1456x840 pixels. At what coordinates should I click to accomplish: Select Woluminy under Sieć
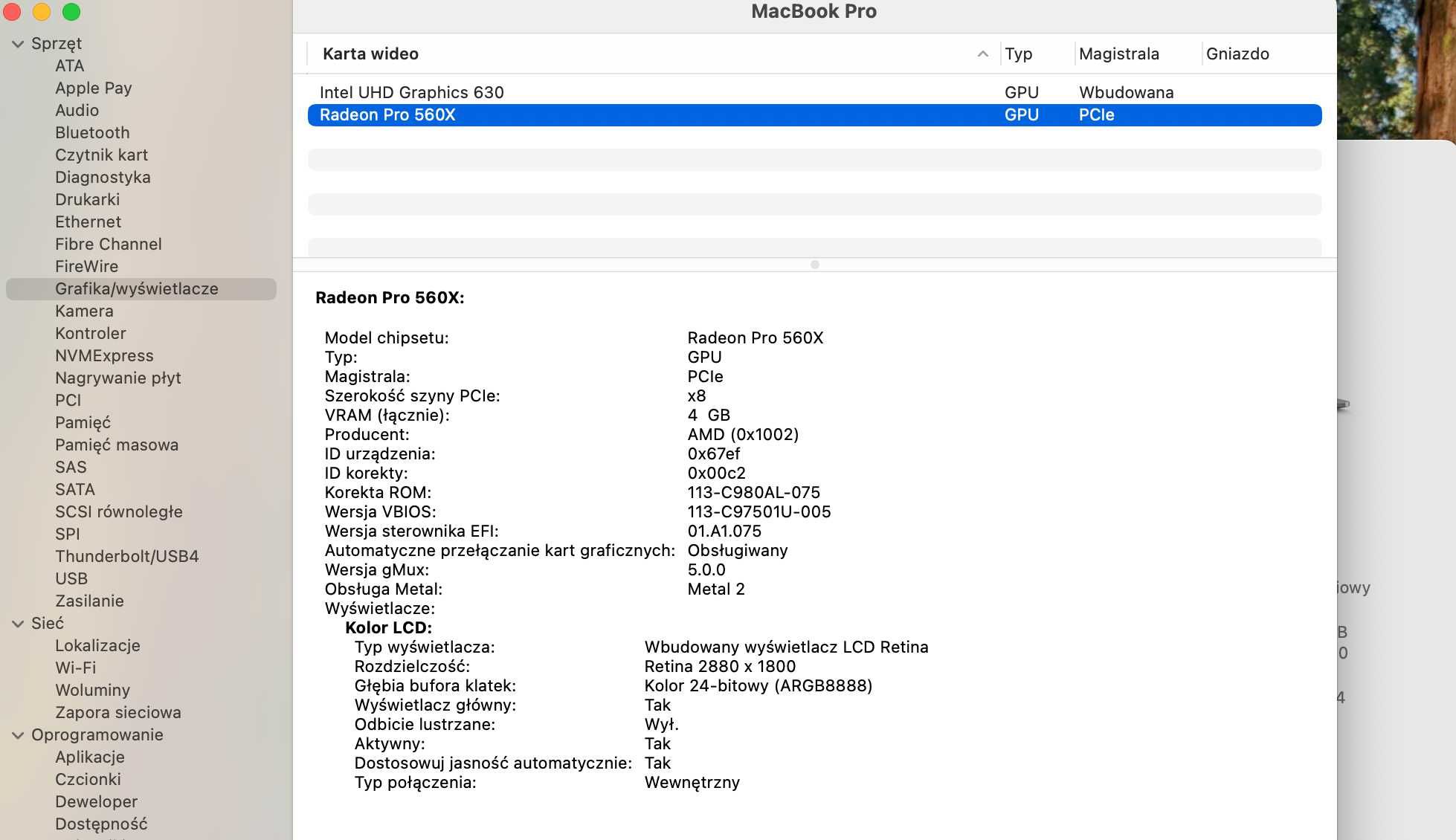click(92, 690)
